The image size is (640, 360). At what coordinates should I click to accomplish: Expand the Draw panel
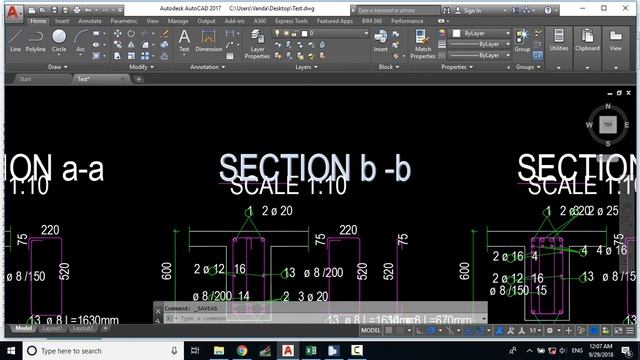click(x=57, y=67)
